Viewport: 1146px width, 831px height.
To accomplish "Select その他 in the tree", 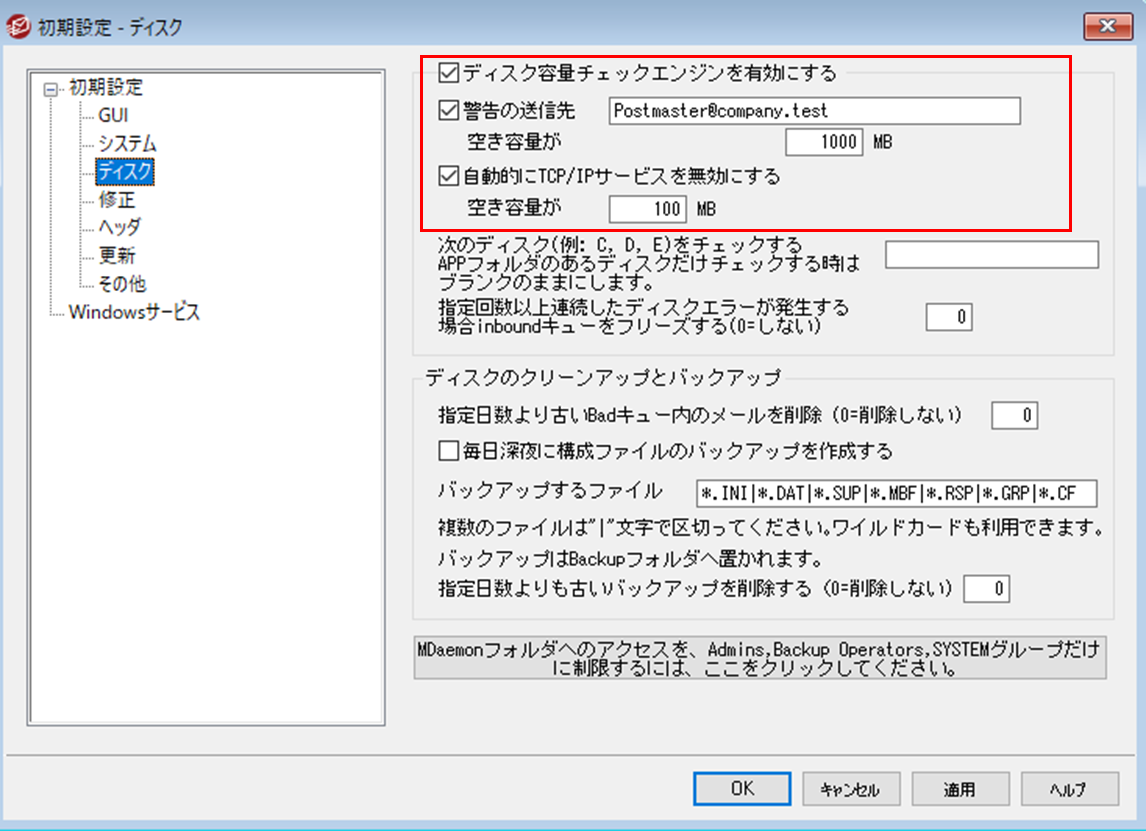I will pos(121,284).
